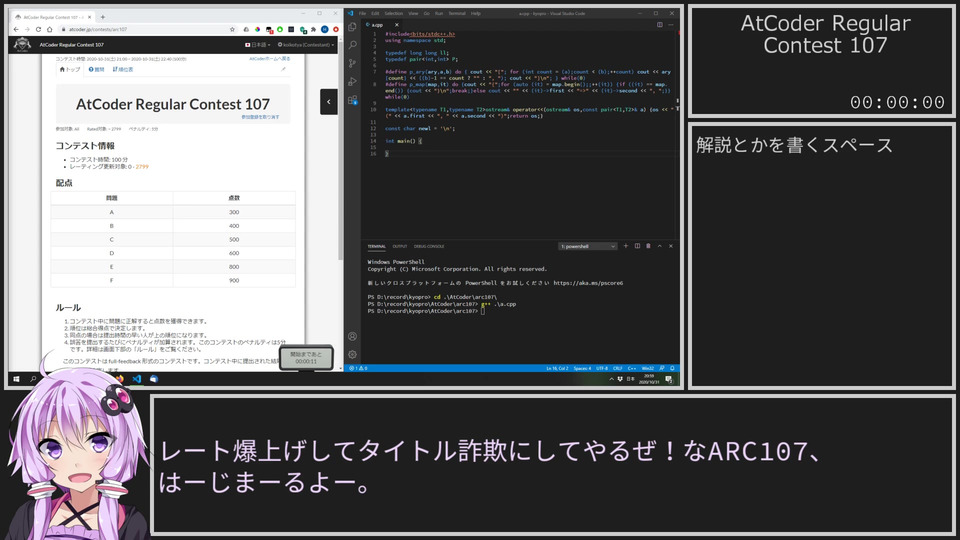Show hidden system tray icons
This screenshot has width=960, height=540.
[611, 379]
